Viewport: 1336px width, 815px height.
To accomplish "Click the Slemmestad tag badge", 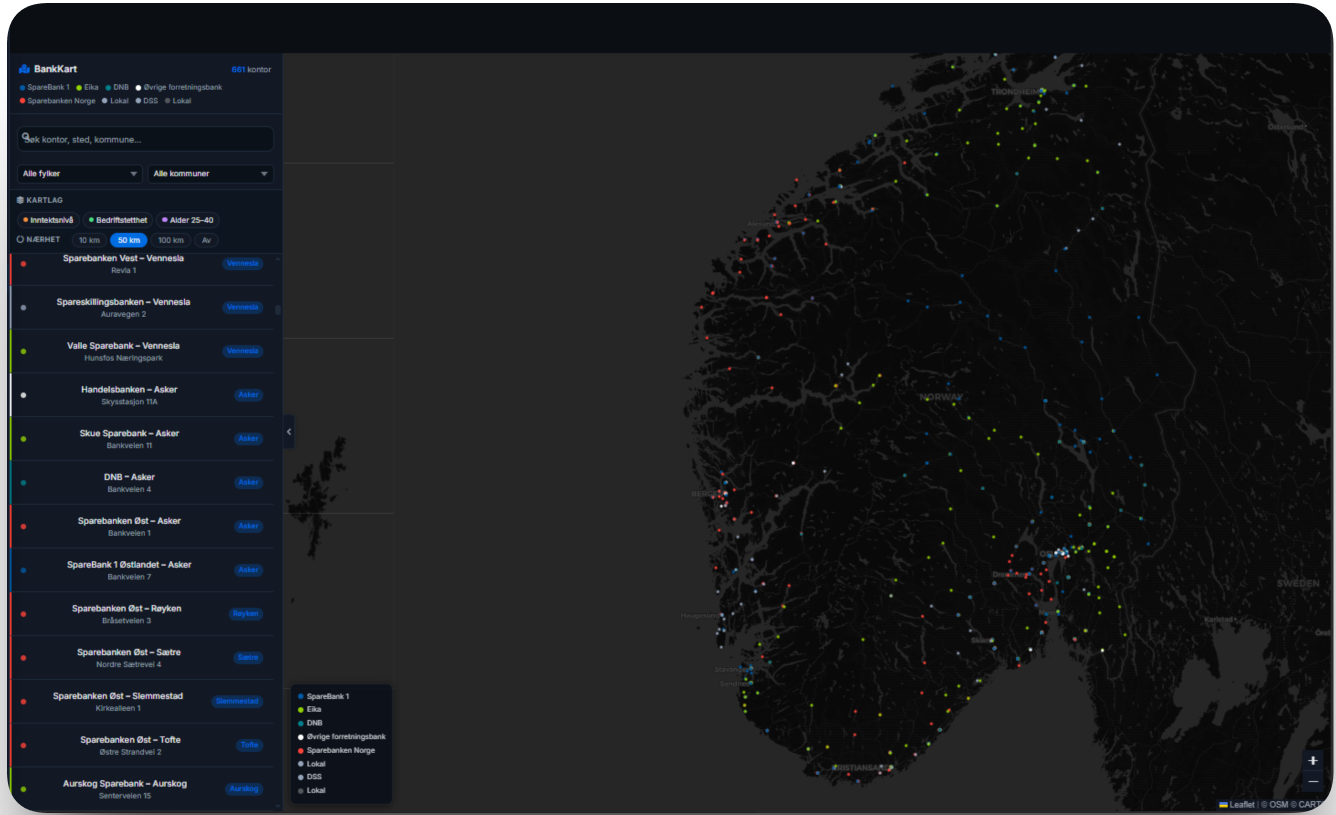I will [x=237, y=701].
